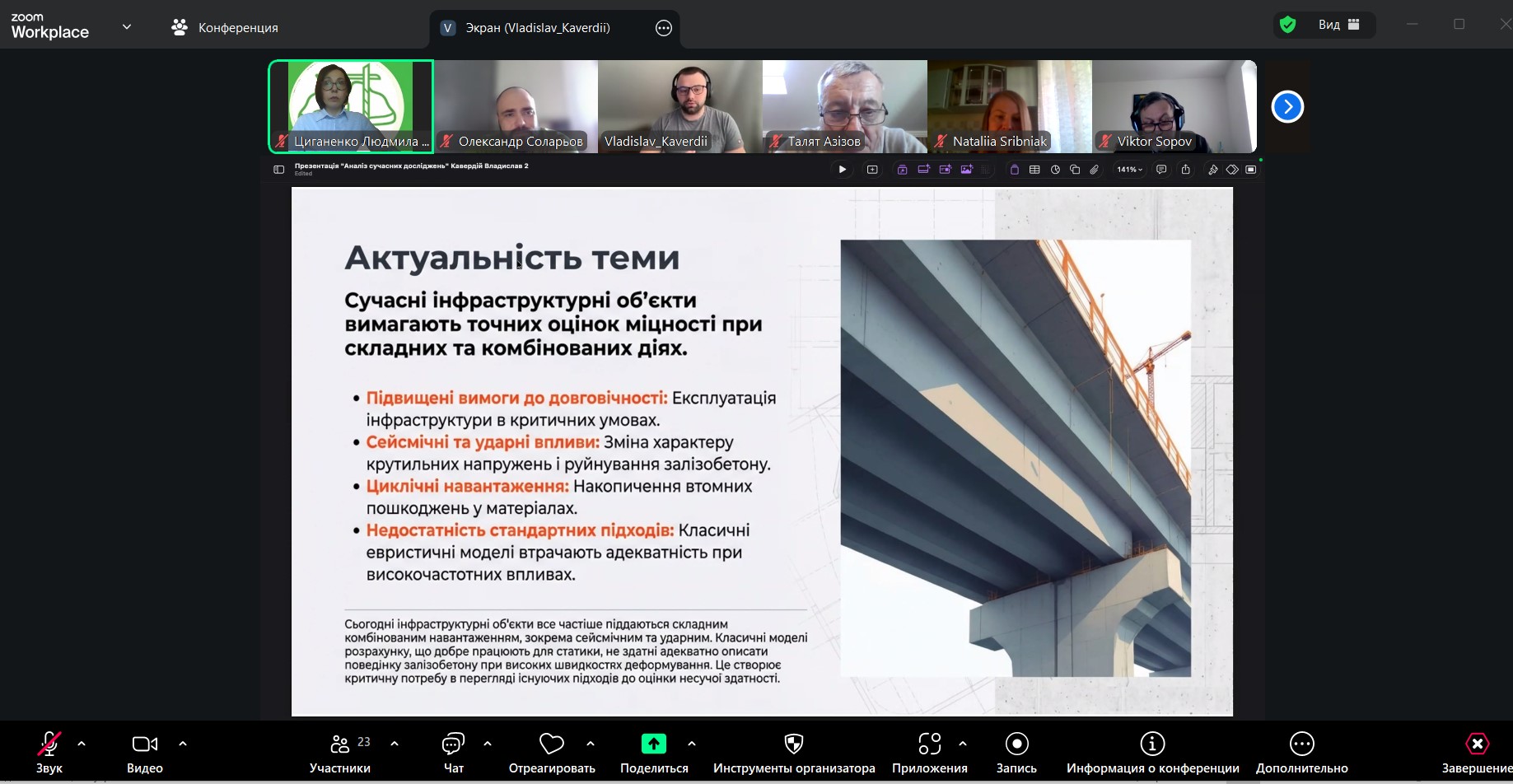
Task: Open the Конференция tab
Action: point(225,28)
